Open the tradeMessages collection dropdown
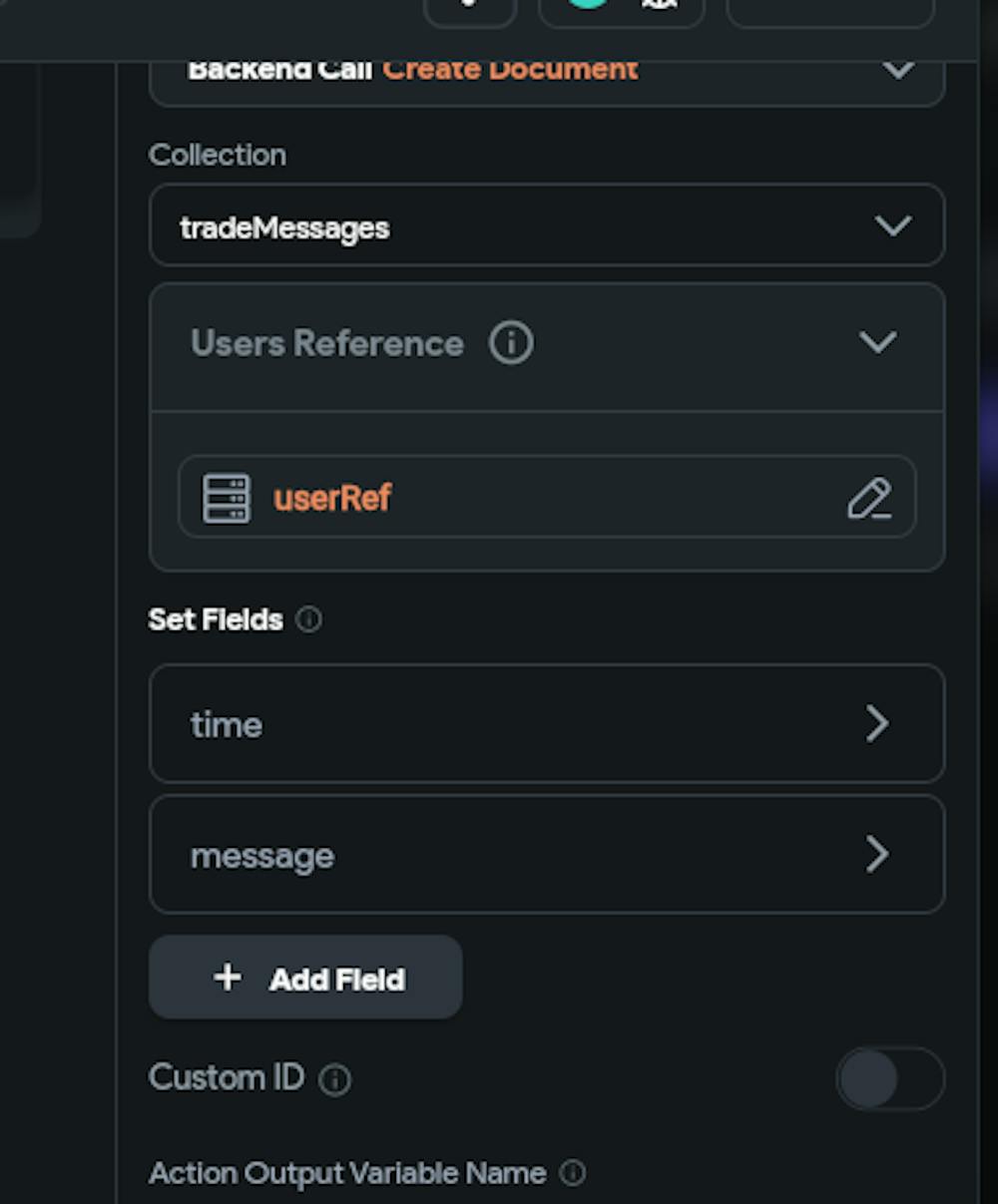 click(892, 225)
